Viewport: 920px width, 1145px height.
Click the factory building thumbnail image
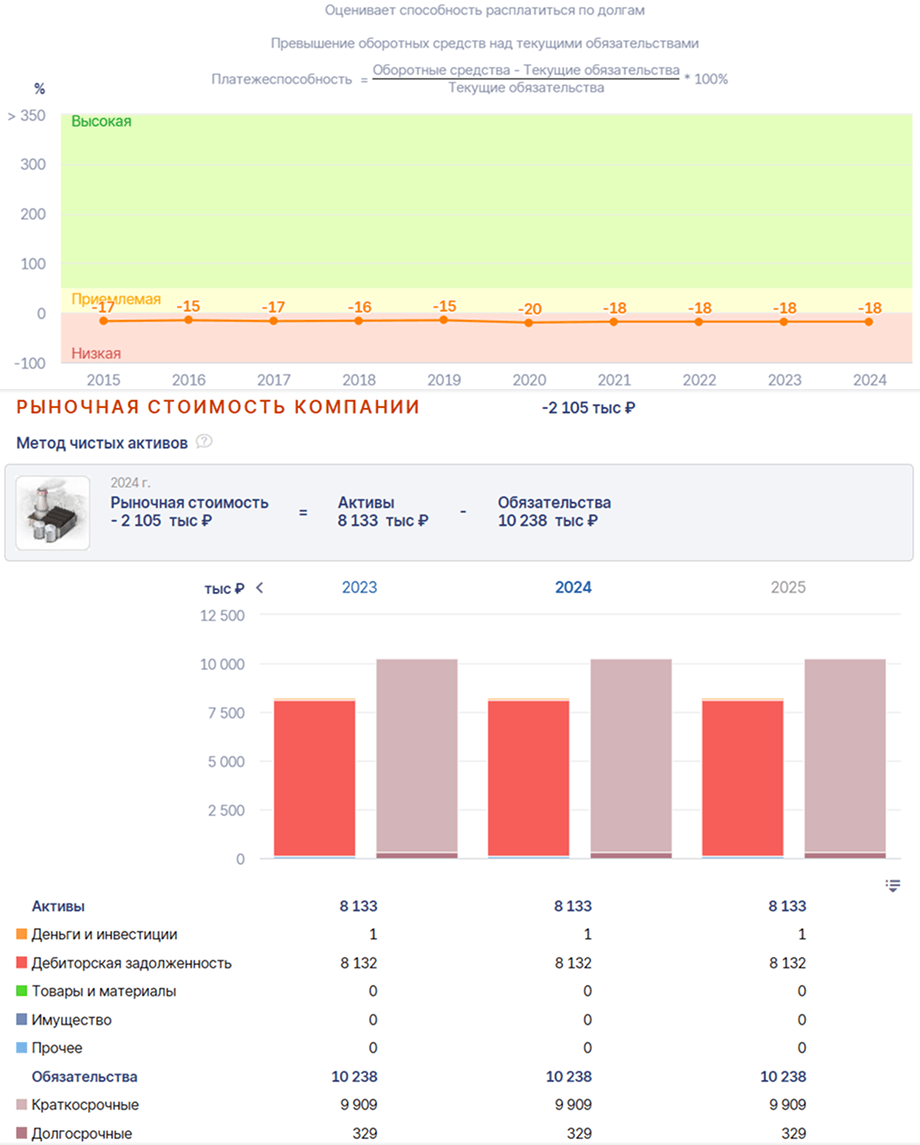[53, 513]
